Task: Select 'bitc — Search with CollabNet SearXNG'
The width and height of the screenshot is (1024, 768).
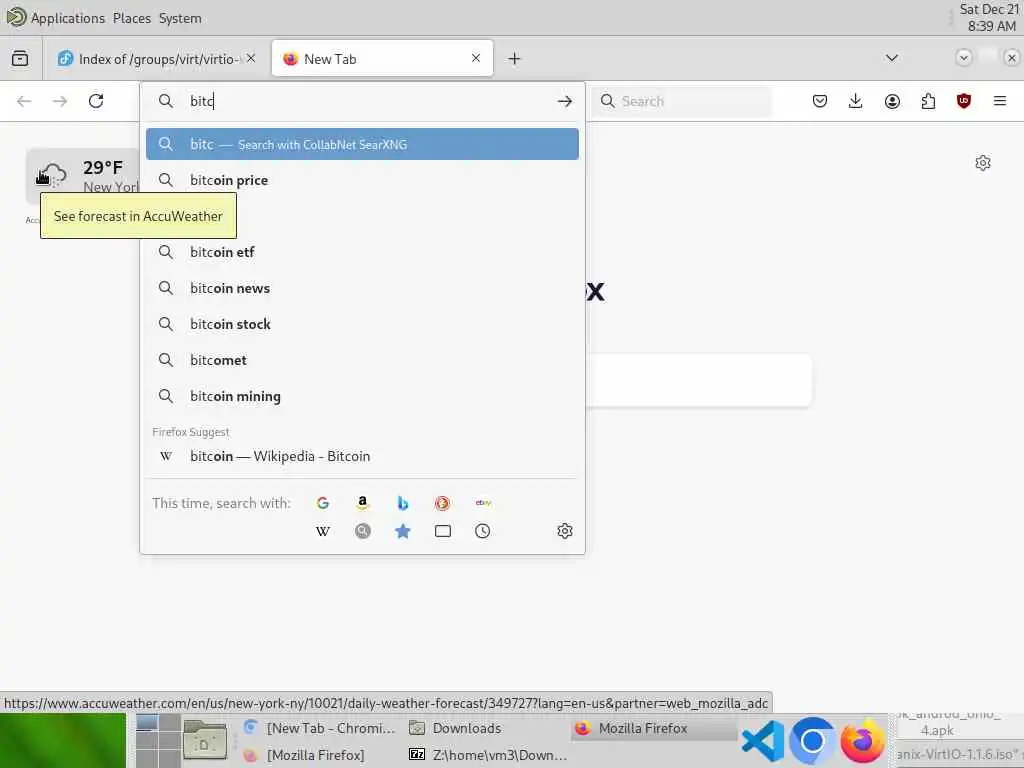Action: (362, 144)
